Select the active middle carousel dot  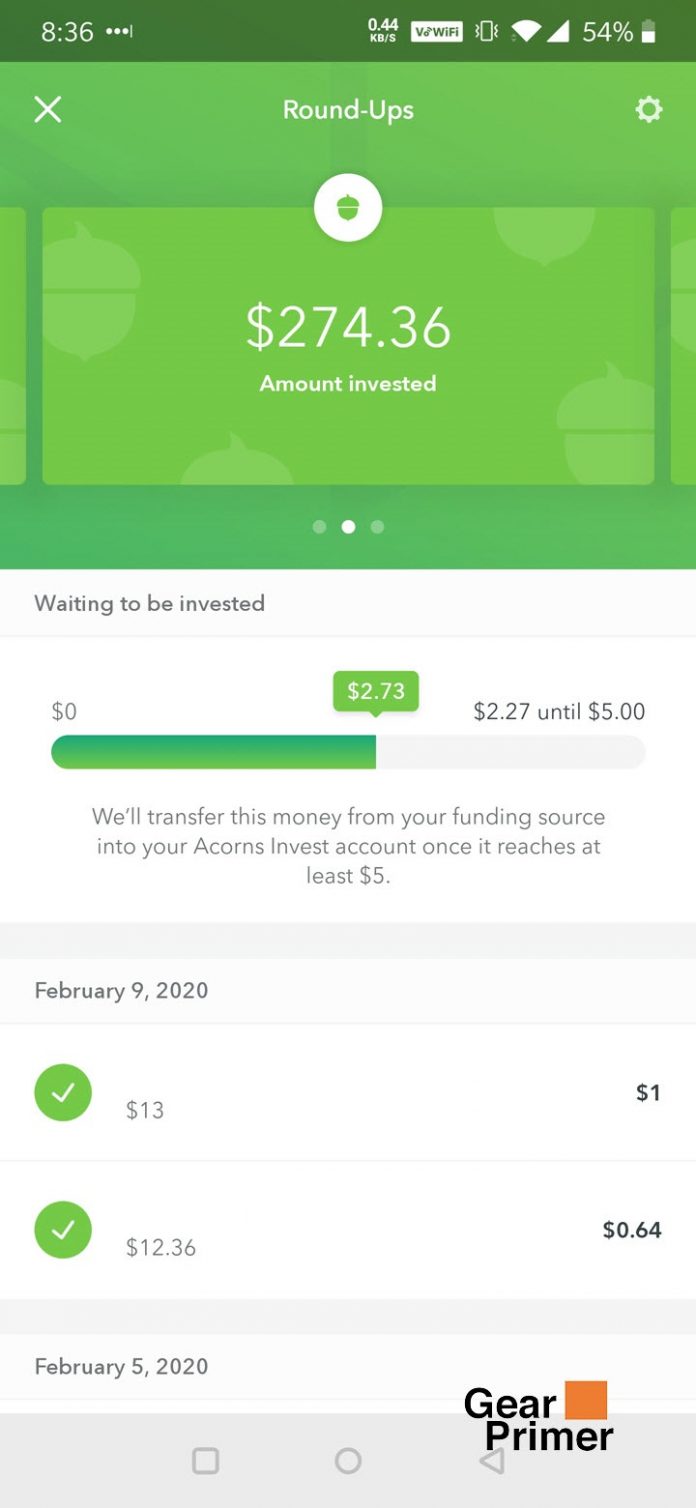(348, 527)
